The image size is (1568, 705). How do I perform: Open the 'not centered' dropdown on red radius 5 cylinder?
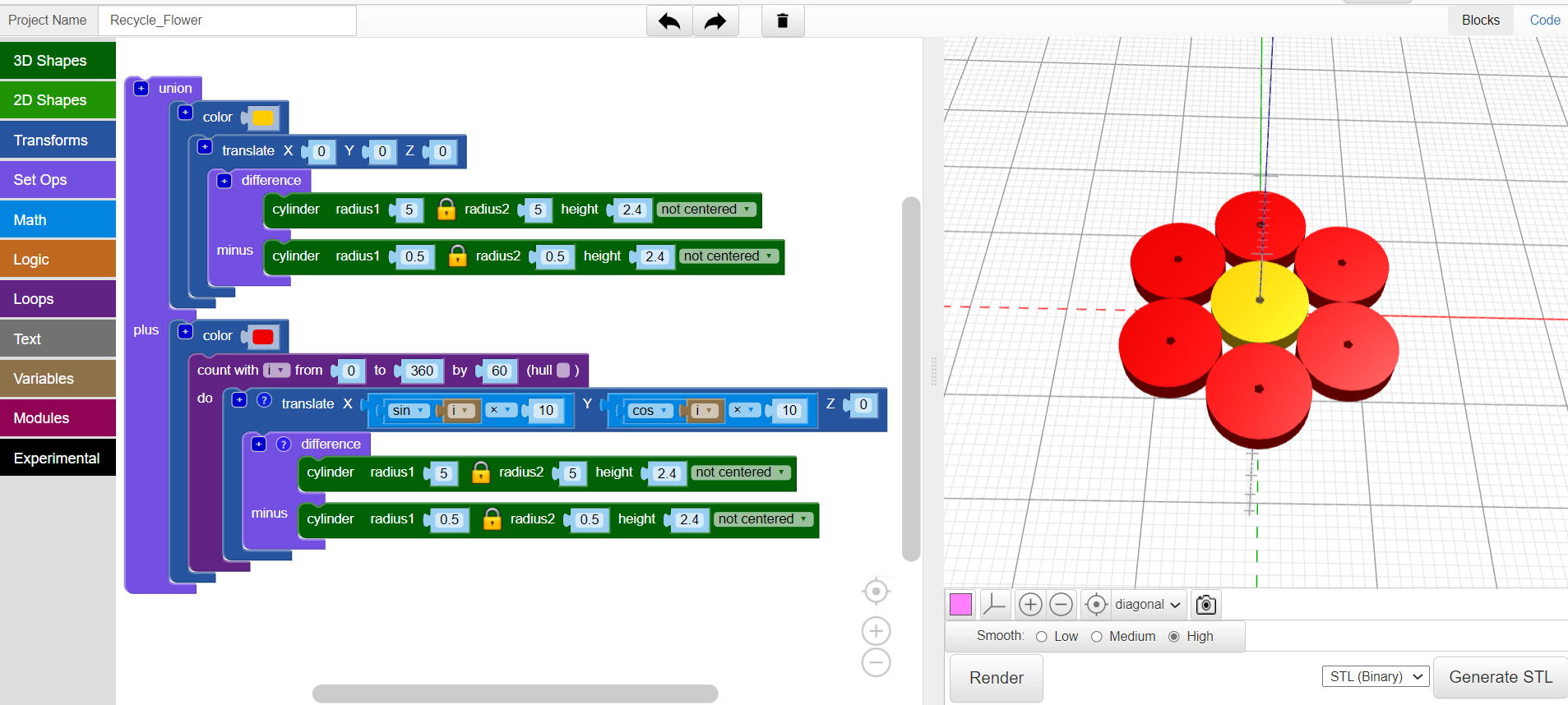click(x=741, y=472)
